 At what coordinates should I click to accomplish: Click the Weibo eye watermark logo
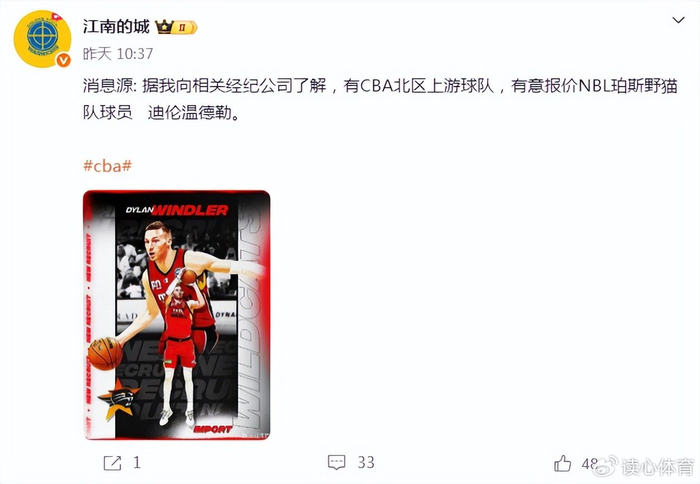pyautogui.click(x=607, y=465)
